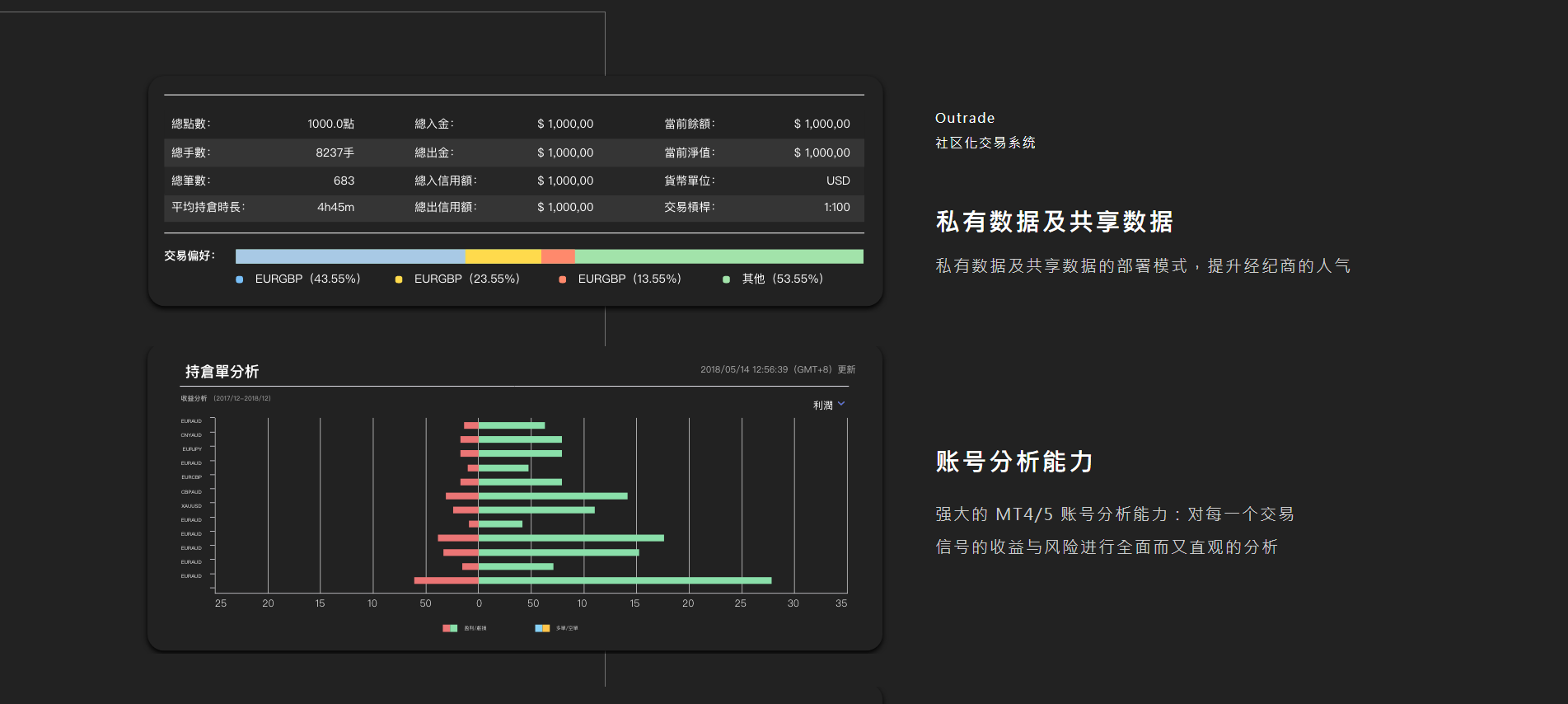The image size is (1568, 704).
Task: Click the 交易偏好 label
Action: click(190, 256)
